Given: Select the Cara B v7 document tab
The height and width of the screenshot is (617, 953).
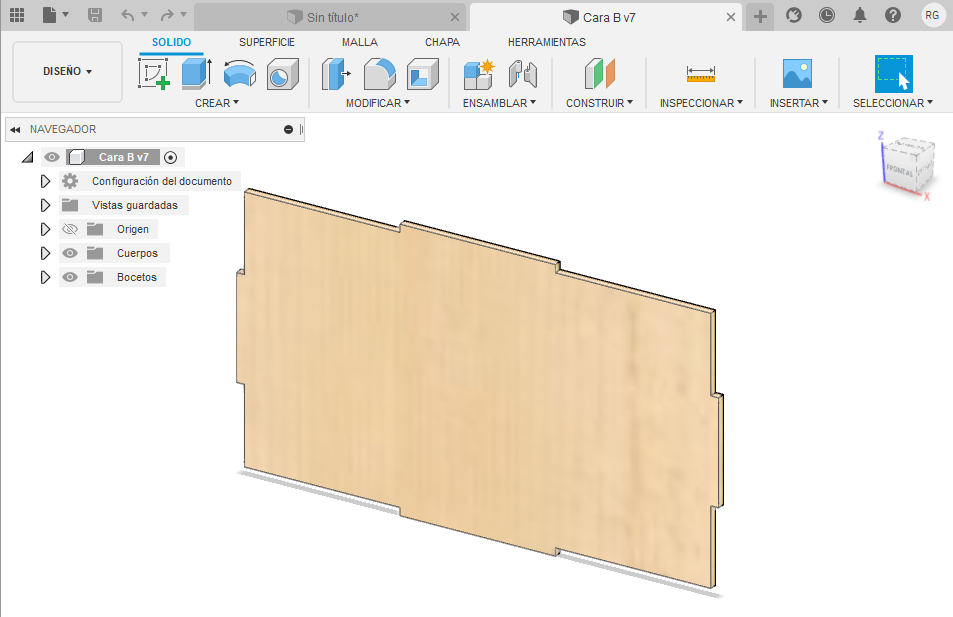Looking at the screenshot, I should (x=605, y=17).
